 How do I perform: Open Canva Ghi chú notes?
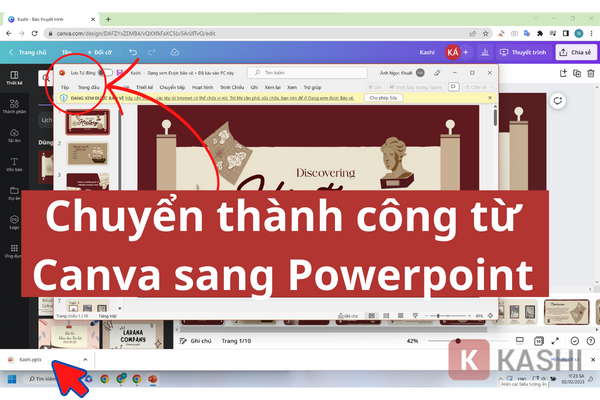[x=196, y=341]
